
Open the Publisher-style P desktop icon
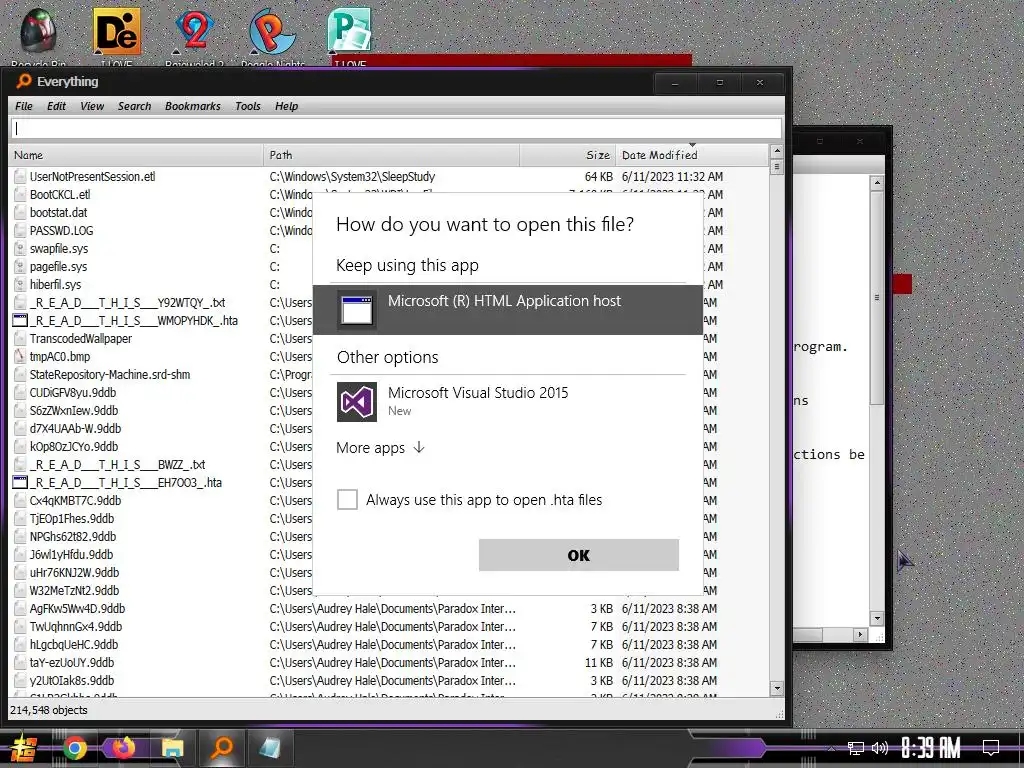349,31
